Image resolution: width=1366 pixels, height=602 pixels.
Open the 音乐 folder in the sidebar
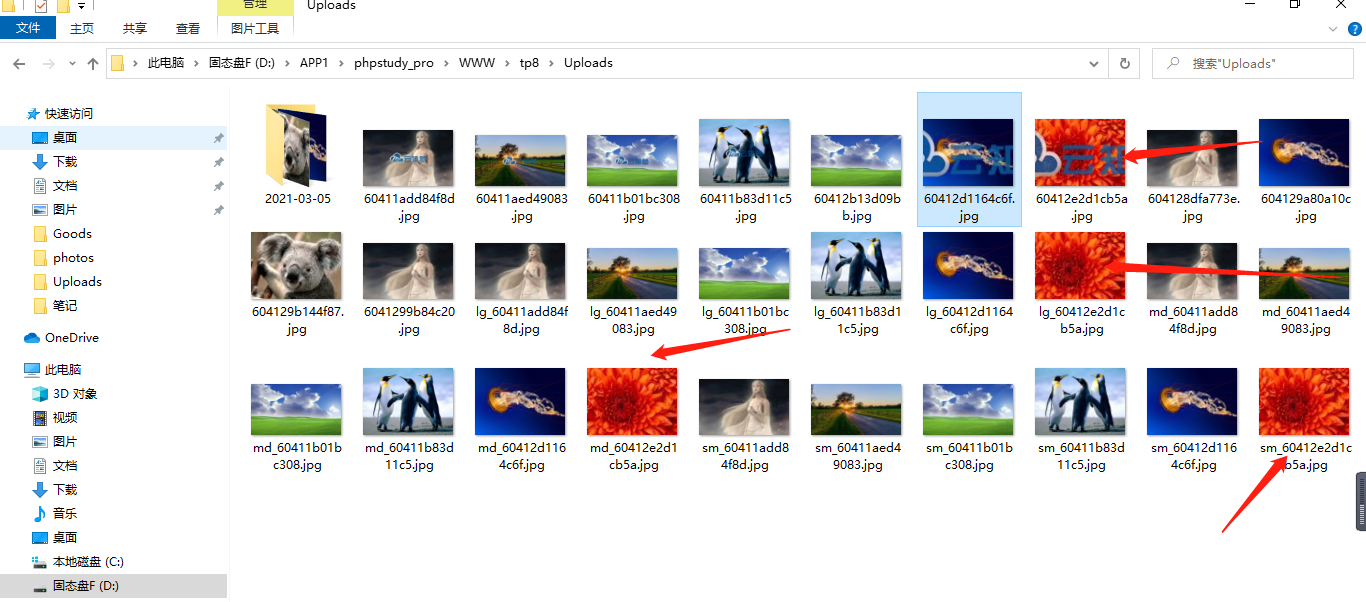click(64, 514)
